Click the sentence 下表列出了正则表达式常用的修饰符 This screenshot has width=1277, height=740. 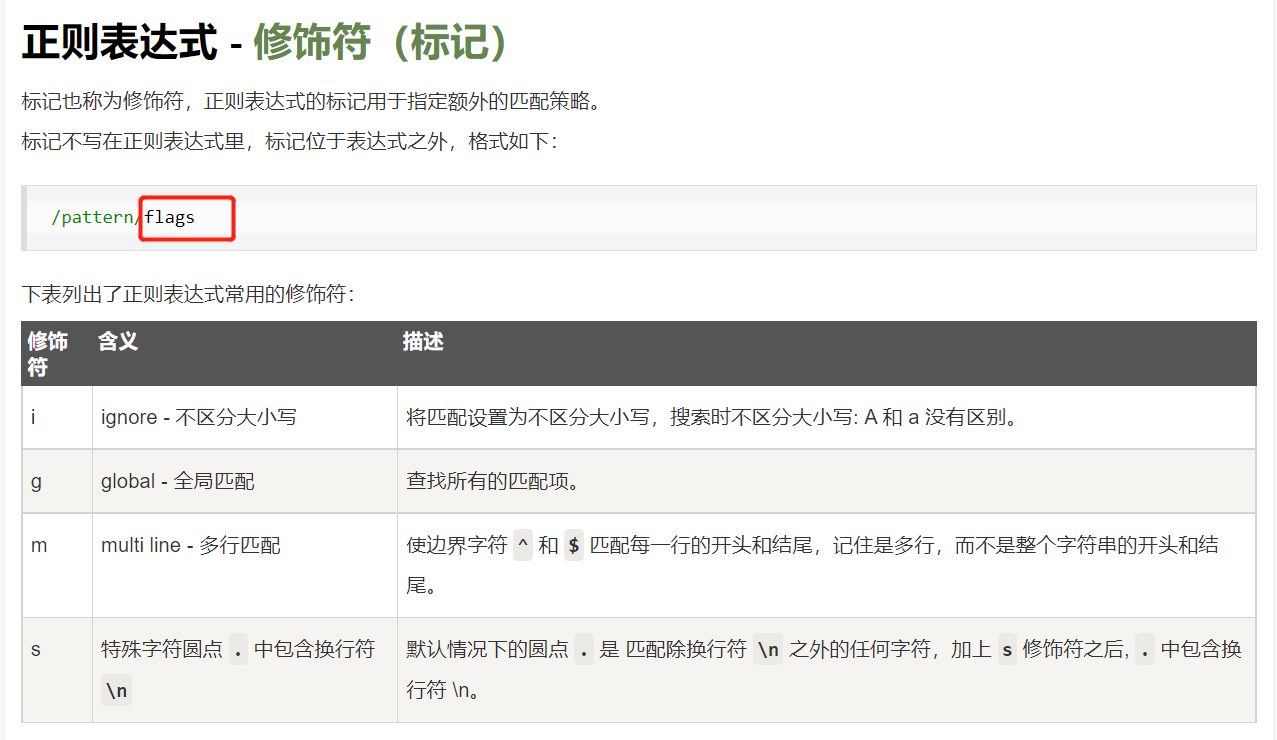coord(188,294)
